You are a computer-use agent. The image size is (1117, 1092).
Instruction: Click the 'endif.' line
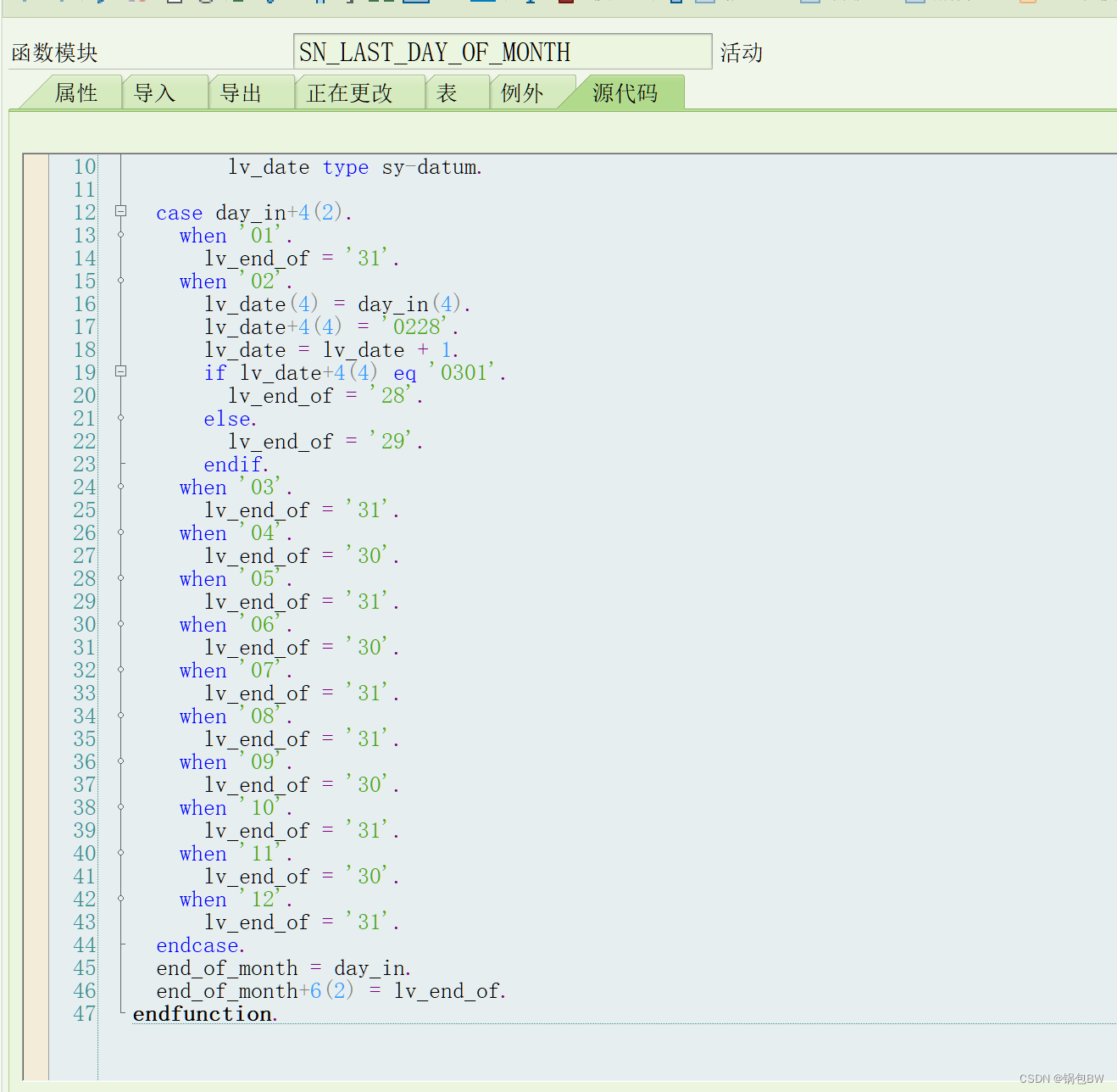(x=236, y=465)
